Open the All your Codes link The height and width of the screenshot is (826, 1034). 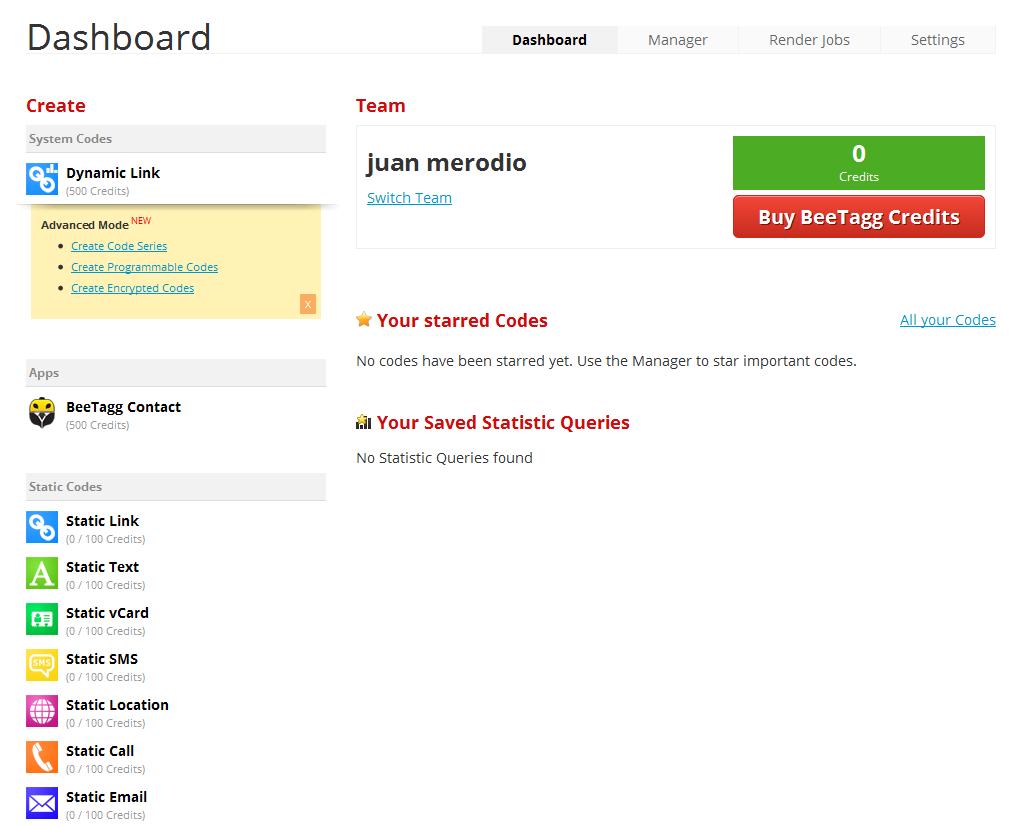(x=948, y=320)
